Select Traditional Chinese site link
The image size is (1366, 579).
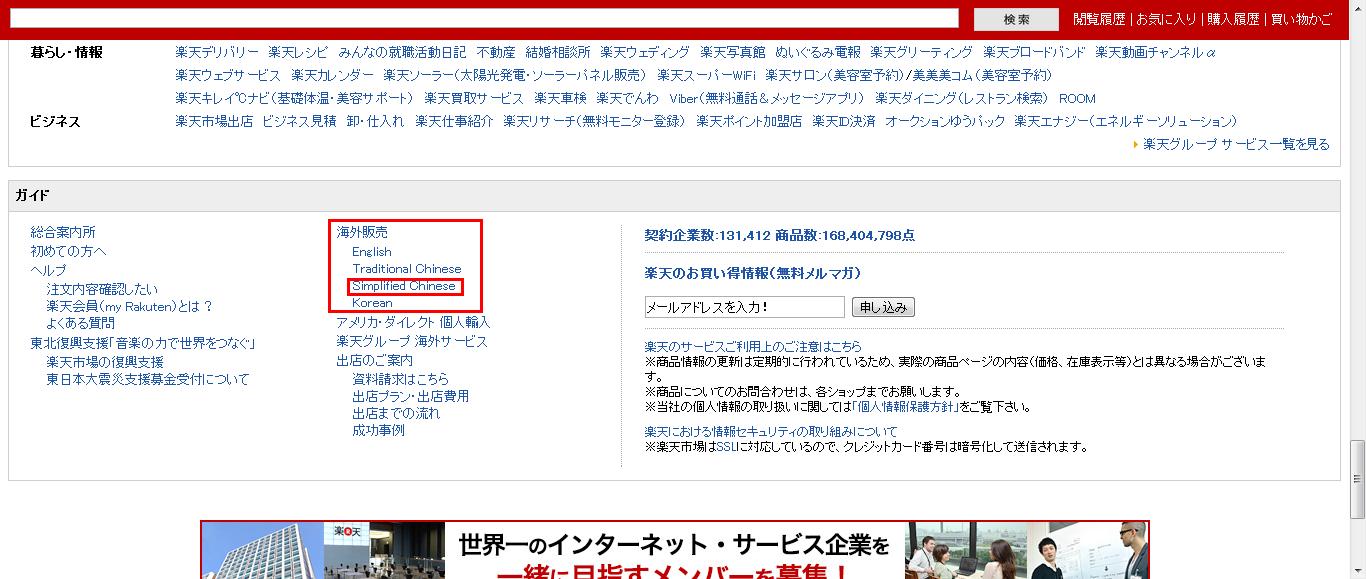pos(407,268)
